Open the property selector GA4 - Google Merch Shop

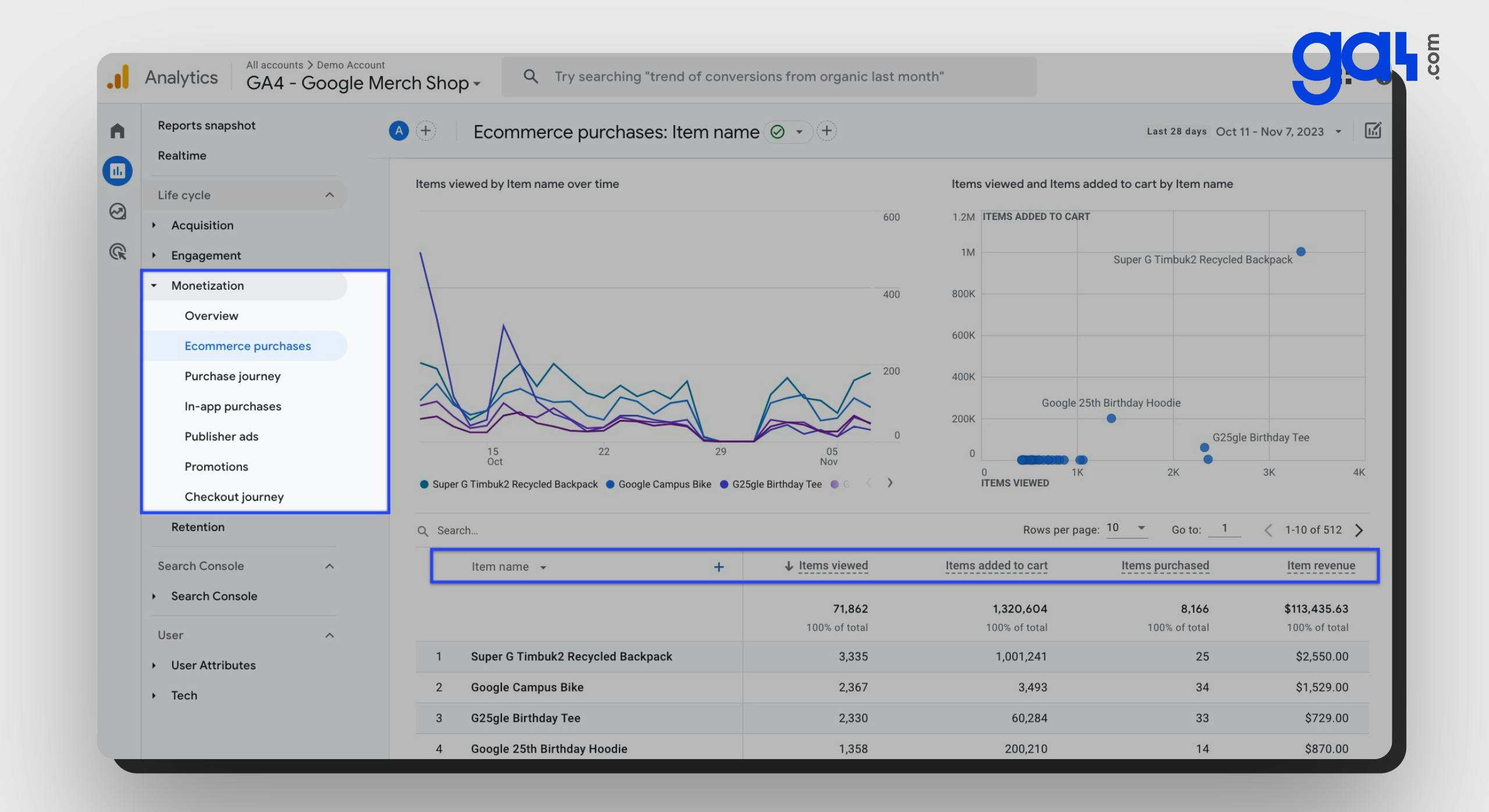(x=363, y=83)
